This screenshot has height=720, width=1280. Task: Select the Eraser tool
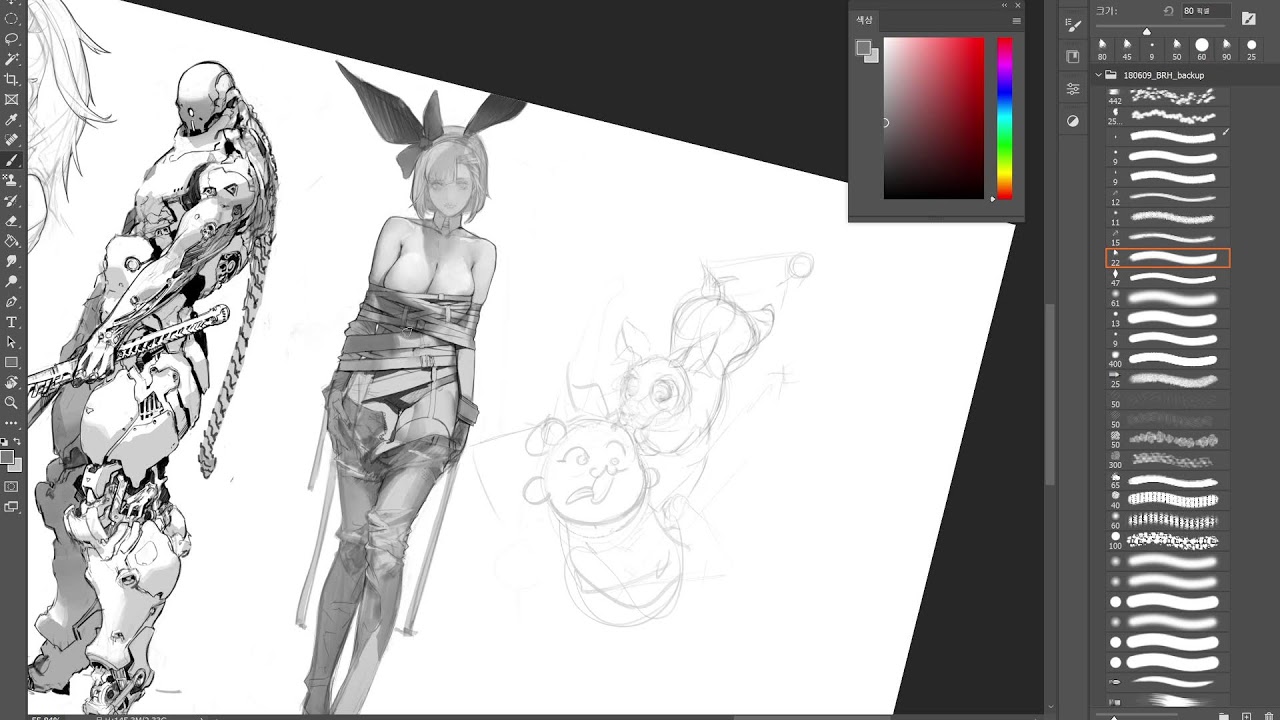click(x=12, y=221)
